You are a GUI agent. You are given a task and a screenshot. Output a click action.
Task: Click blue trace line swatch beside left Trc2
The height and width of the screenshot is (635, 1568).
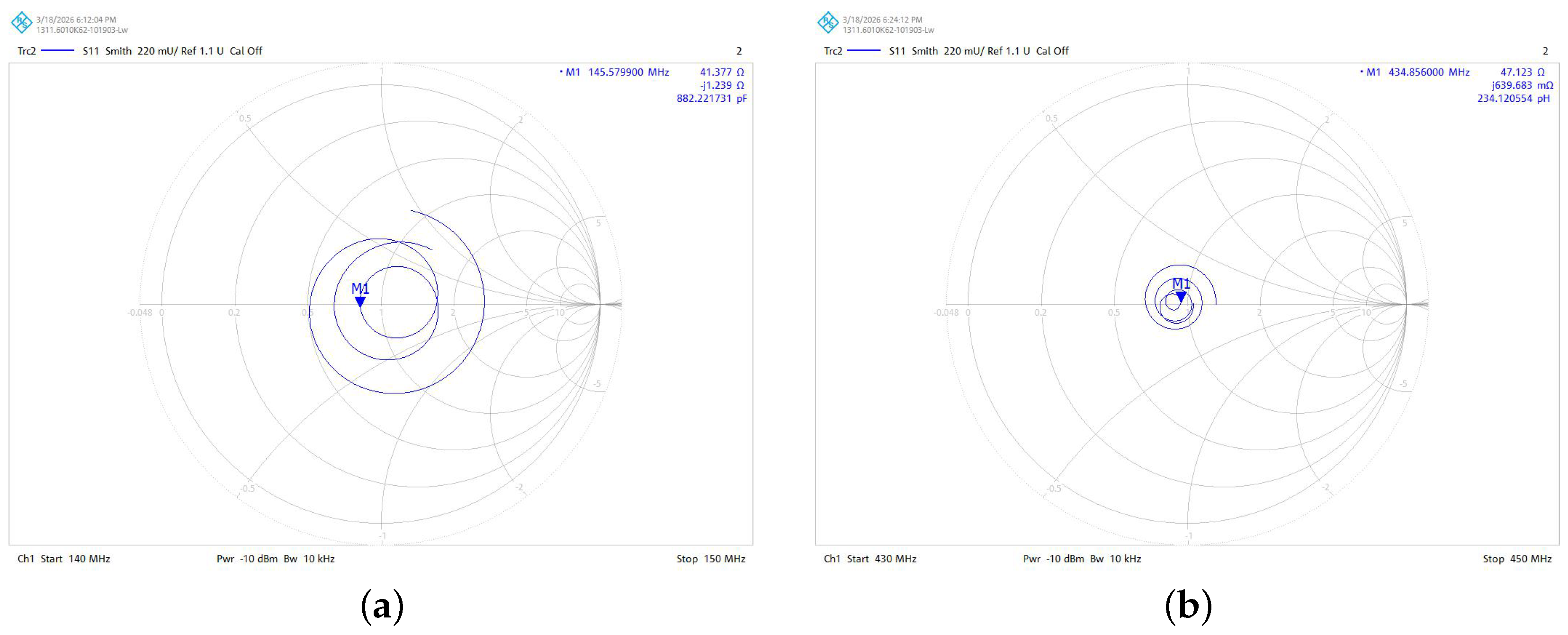57,51
